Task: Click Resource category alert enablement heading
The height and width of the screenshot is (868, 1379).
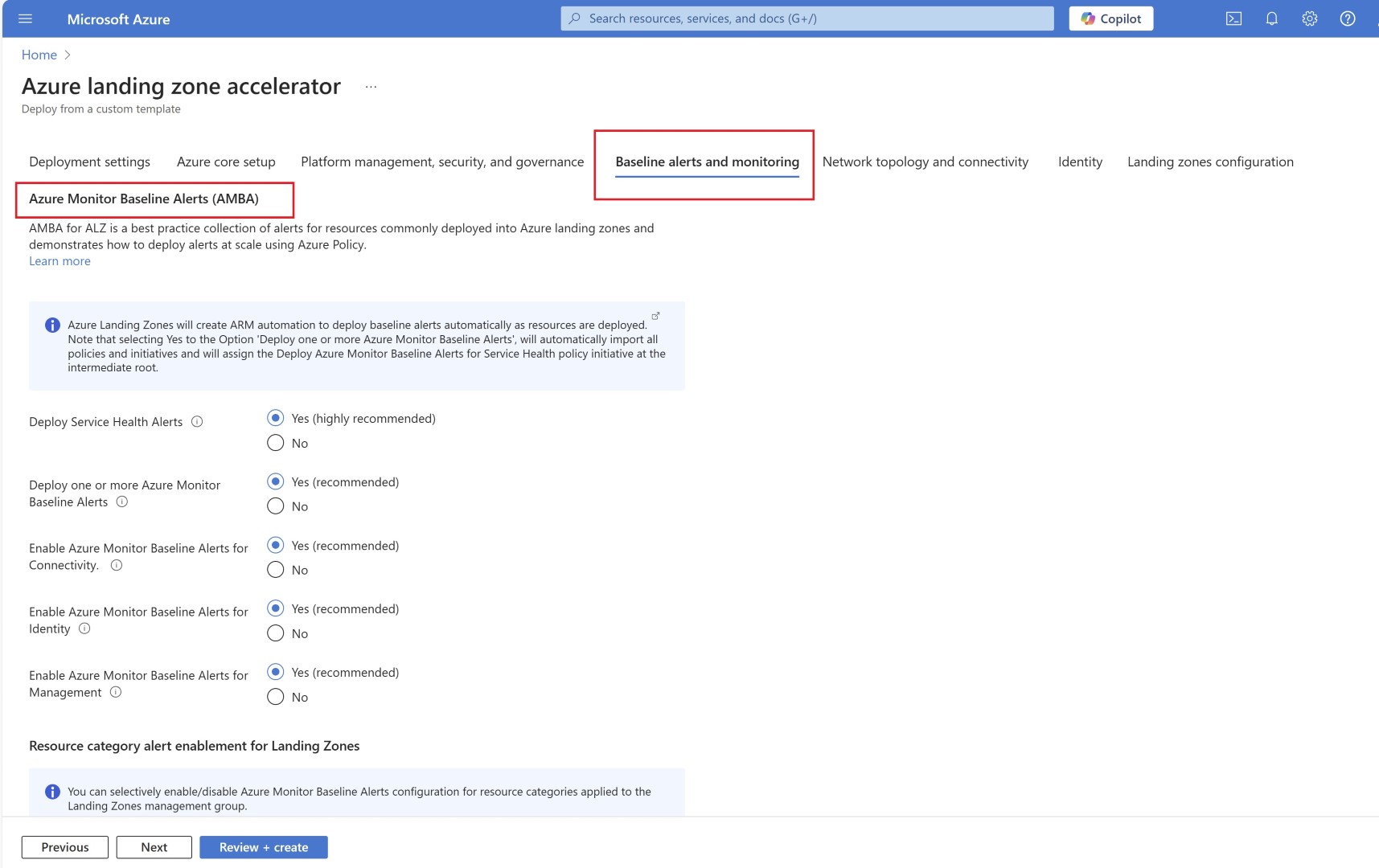Action: (x=195, y=746)
